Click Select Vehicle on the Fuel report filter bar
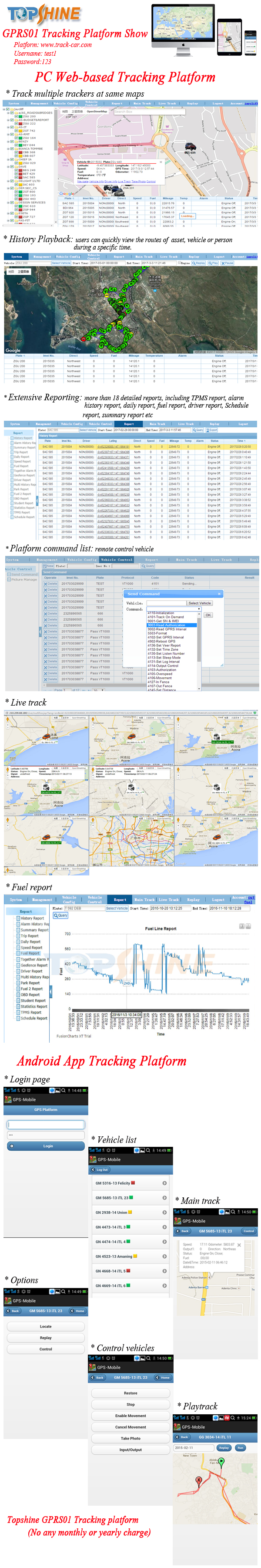The width and height of the screenshot is (261, 1568). tap(117, 908)
